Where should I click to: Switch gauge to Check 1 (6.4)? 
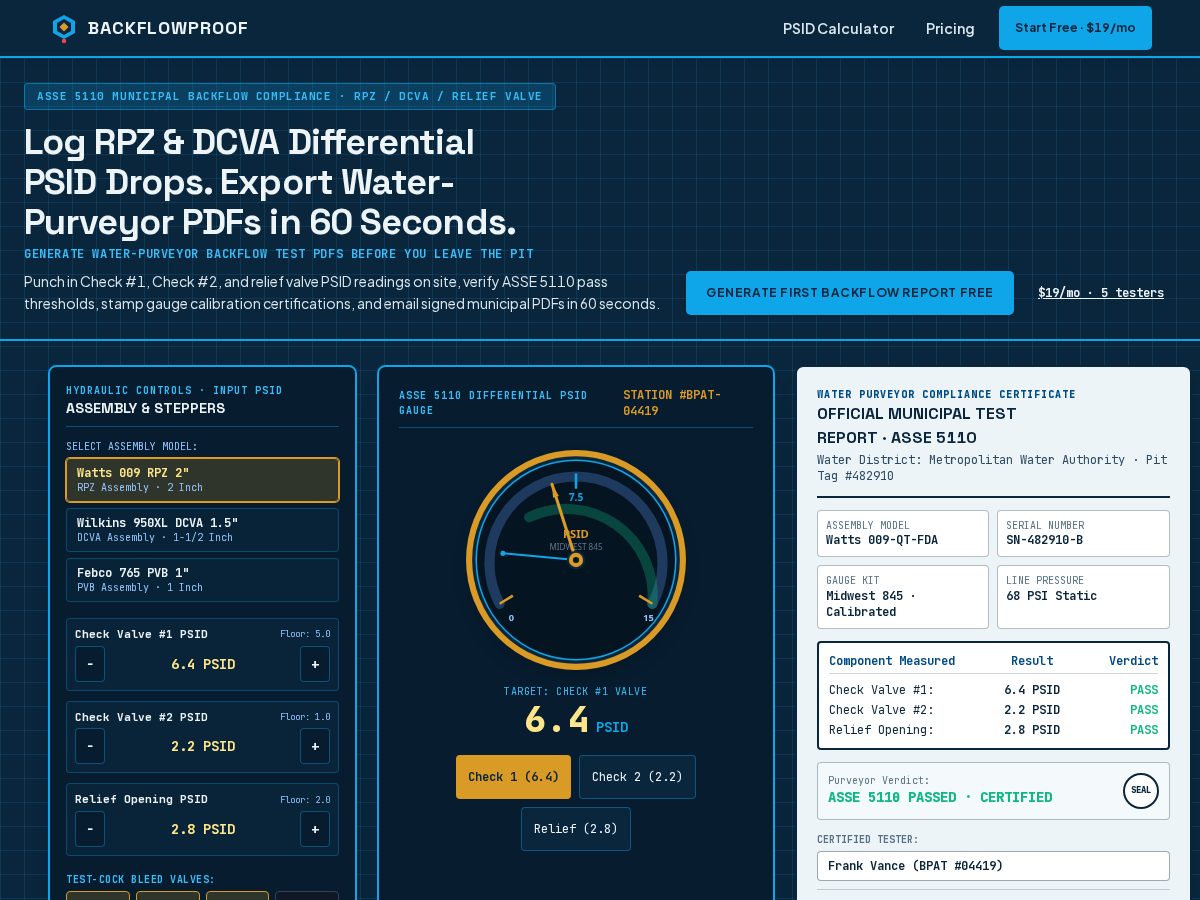[x=513, y=777]
